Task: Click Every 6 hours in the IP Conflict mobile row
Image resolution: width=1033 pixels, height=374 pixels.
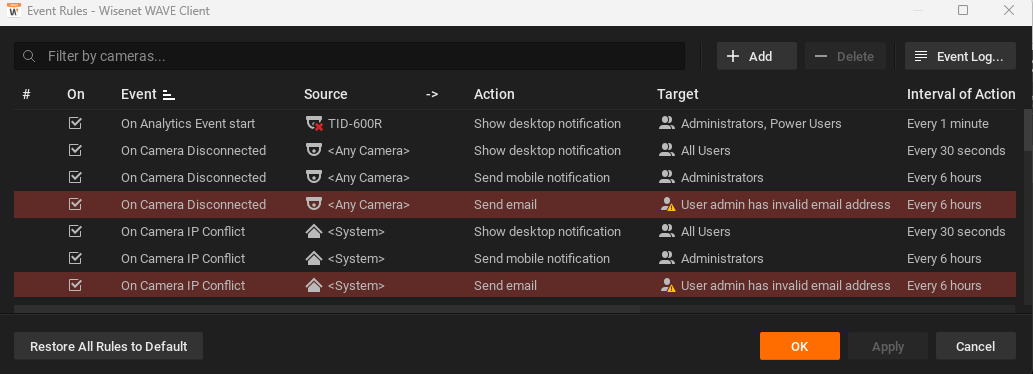Action: pyautogui.click(x=944, y=258)
